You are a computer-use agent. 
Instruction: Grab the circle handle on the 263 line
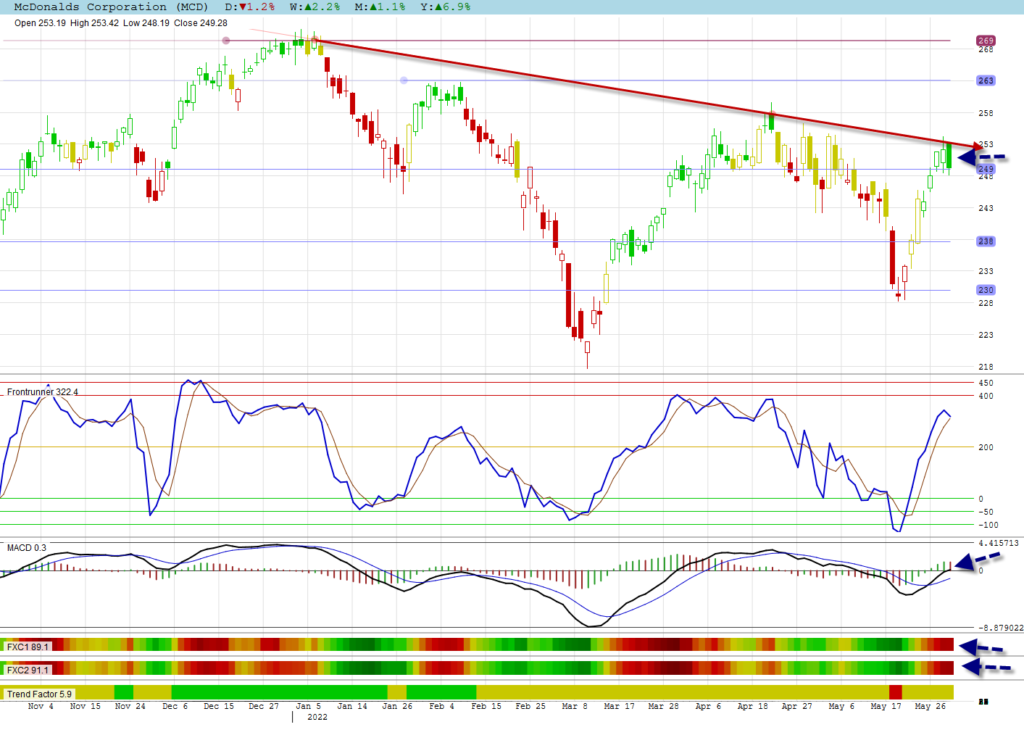[404, 80]
